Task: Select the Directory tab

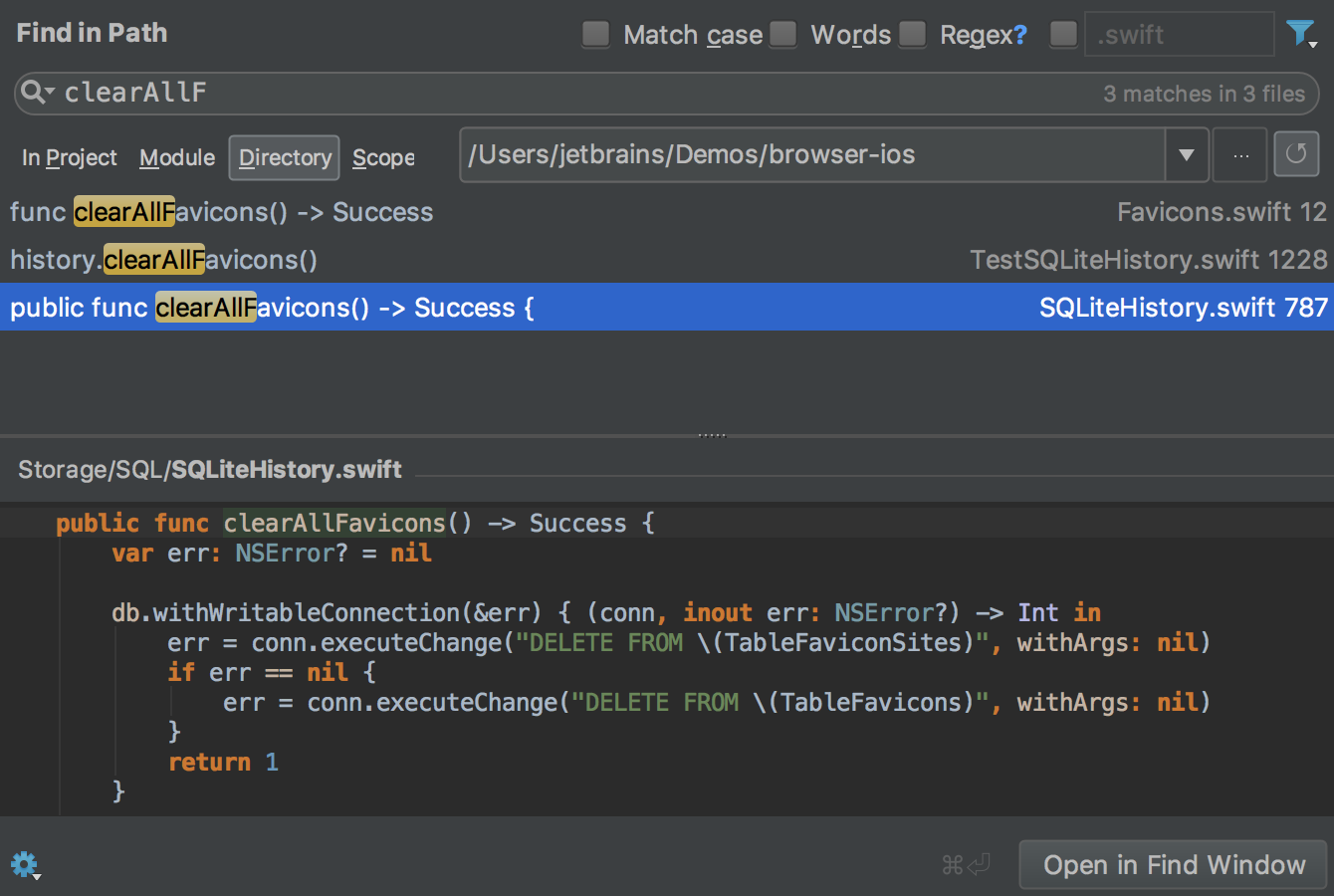Action: tap(285, 158)
